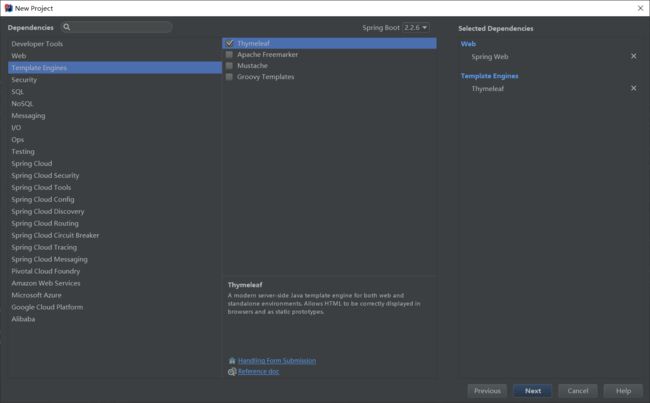Open the Spring Cloud Config category
This screenshot has height=403, width=650.
(x=43, y=200)
